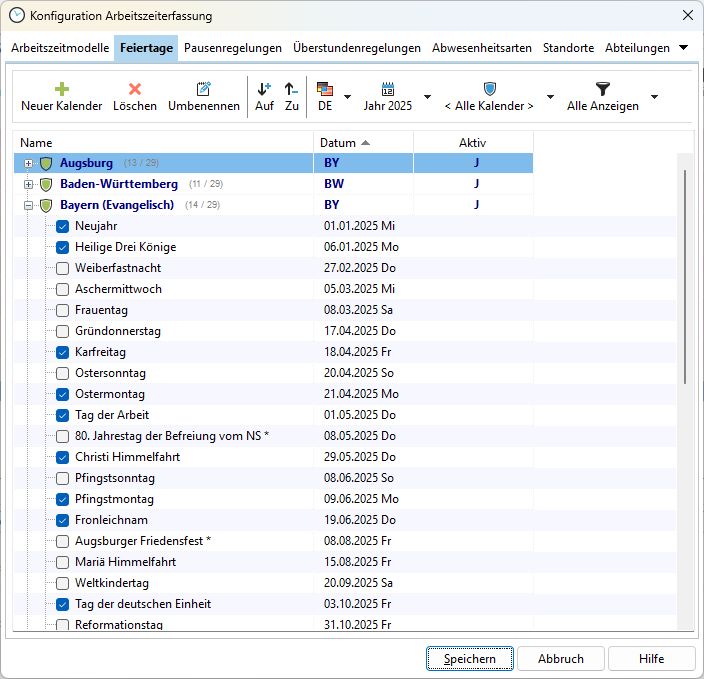704x679 pixels.
Task: Click the Abbruch button
Action: tap(560, 658)
